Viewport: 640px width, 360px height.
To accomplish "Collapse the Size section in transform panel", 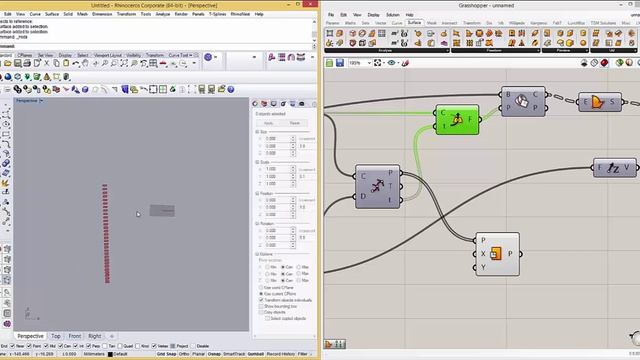I will (258, 132).
